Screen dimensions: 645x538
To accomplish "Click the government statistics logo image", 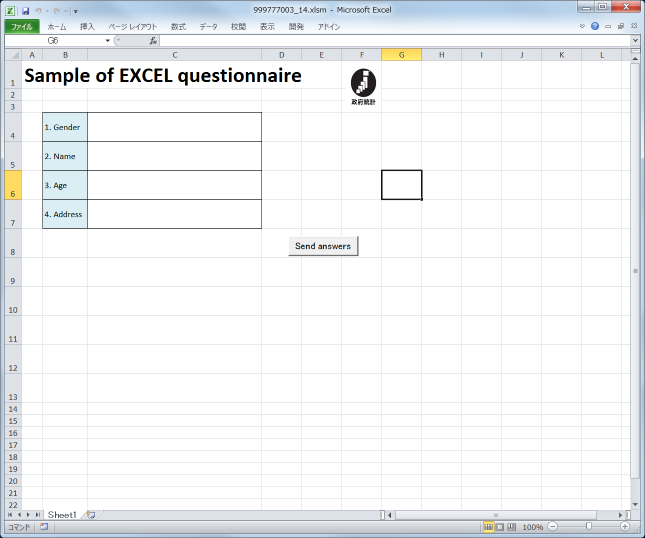I will pyautogui.click(x=364, y=84).
